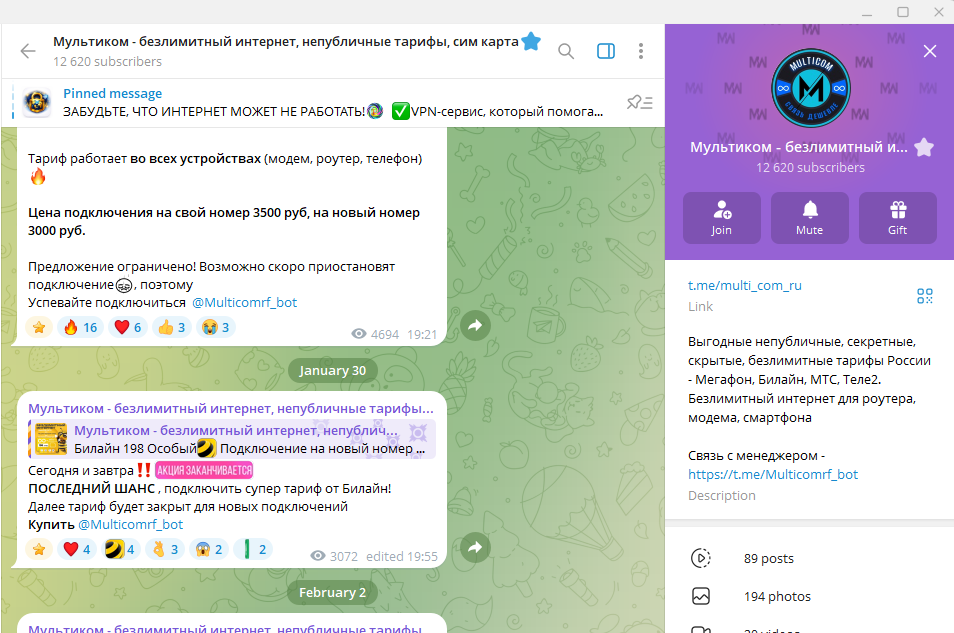Image resolution: width=954 pixels, height=633 pixels.
Task: Click the thumbs up reaction with 3
Action: click(172, 327)
